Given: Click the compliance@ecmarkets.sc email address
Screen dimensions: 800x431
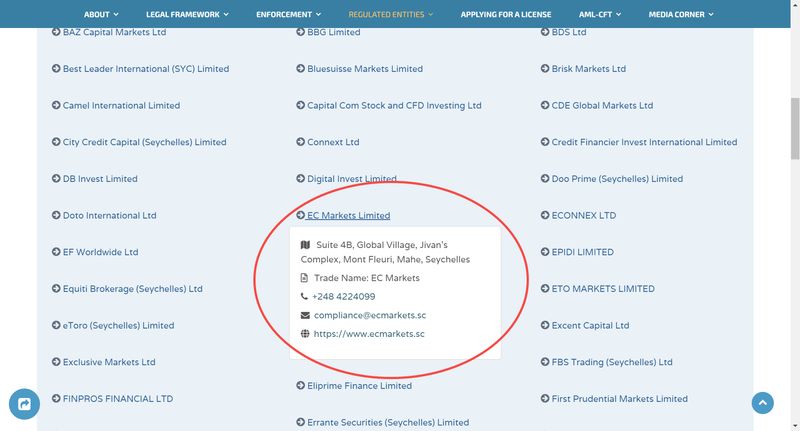Looking at the screenshot, I should coord(370,315).
